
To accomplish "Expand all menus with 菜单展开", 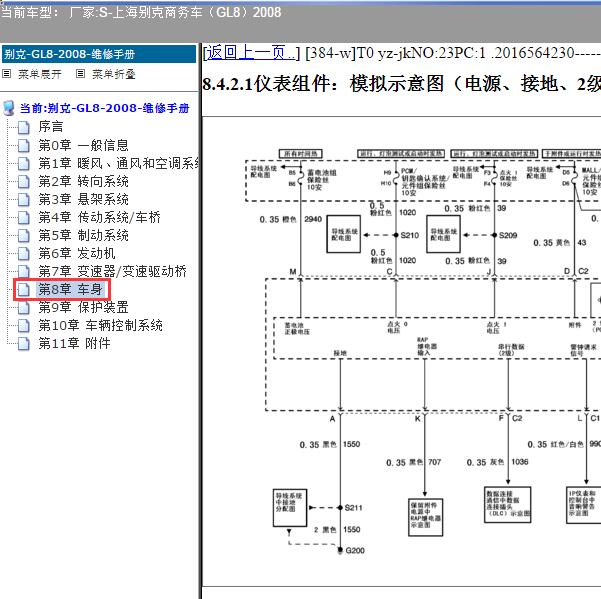I will click(x=40, y=74).
